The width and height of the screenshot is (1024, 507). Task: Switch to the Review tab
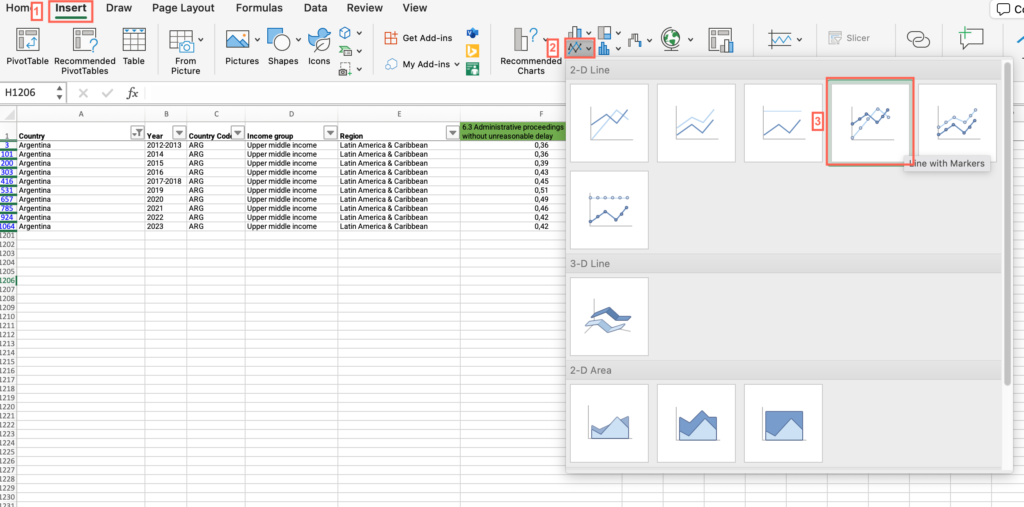click(364, 8)
